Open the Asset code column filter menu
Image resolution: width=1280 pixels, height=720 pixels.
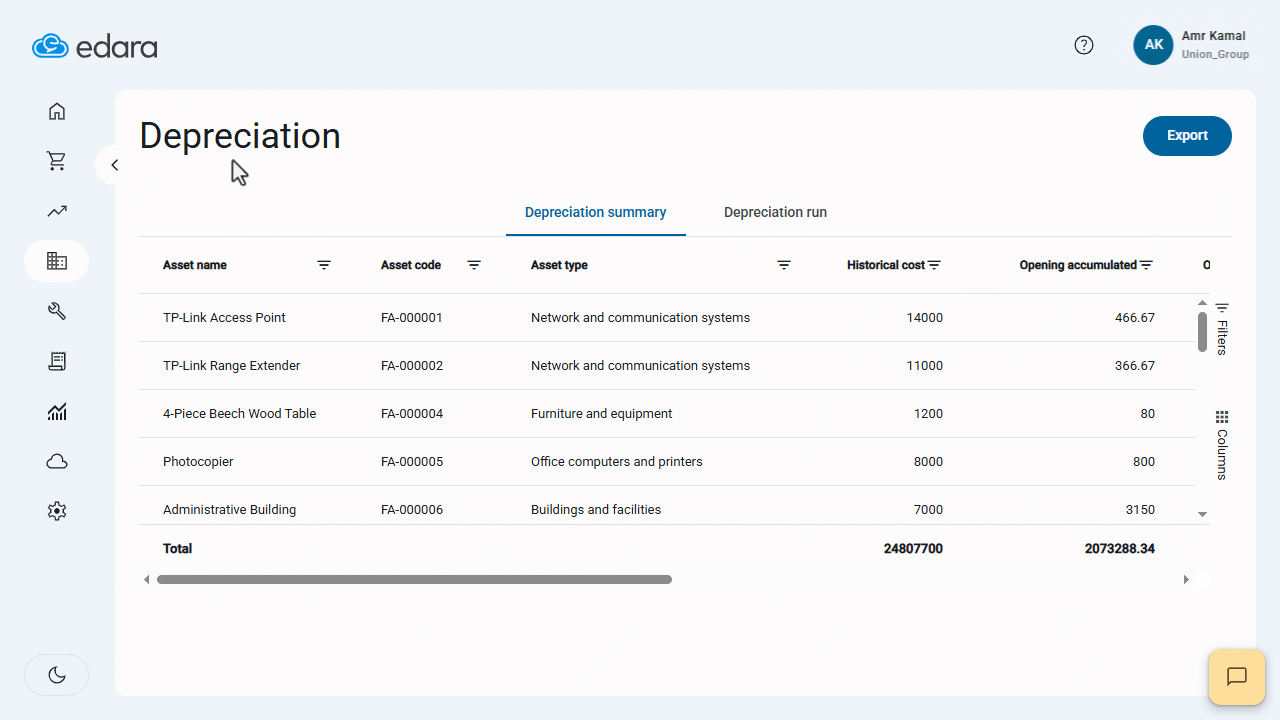tap(474, 265)
